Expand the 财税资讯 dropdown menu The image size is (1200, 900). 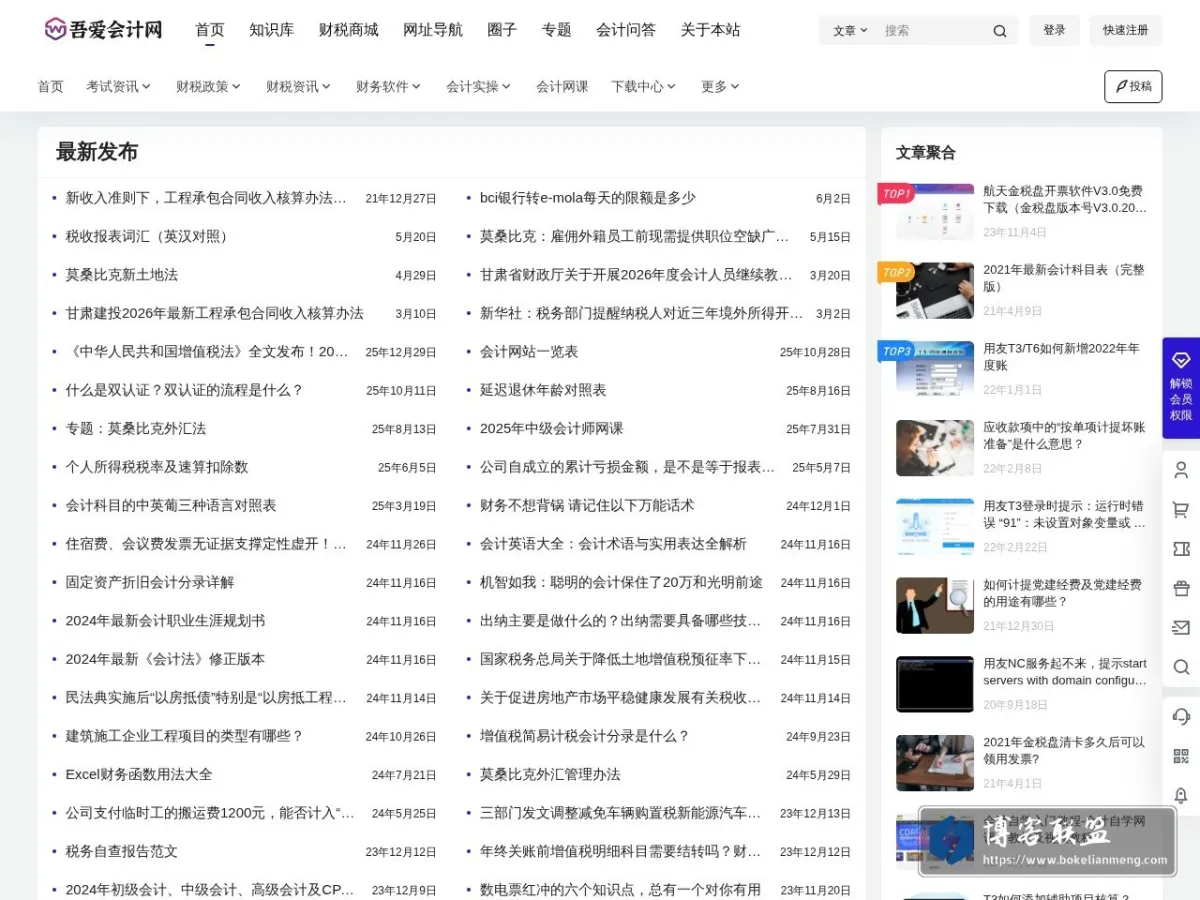[x=298, y=87]
